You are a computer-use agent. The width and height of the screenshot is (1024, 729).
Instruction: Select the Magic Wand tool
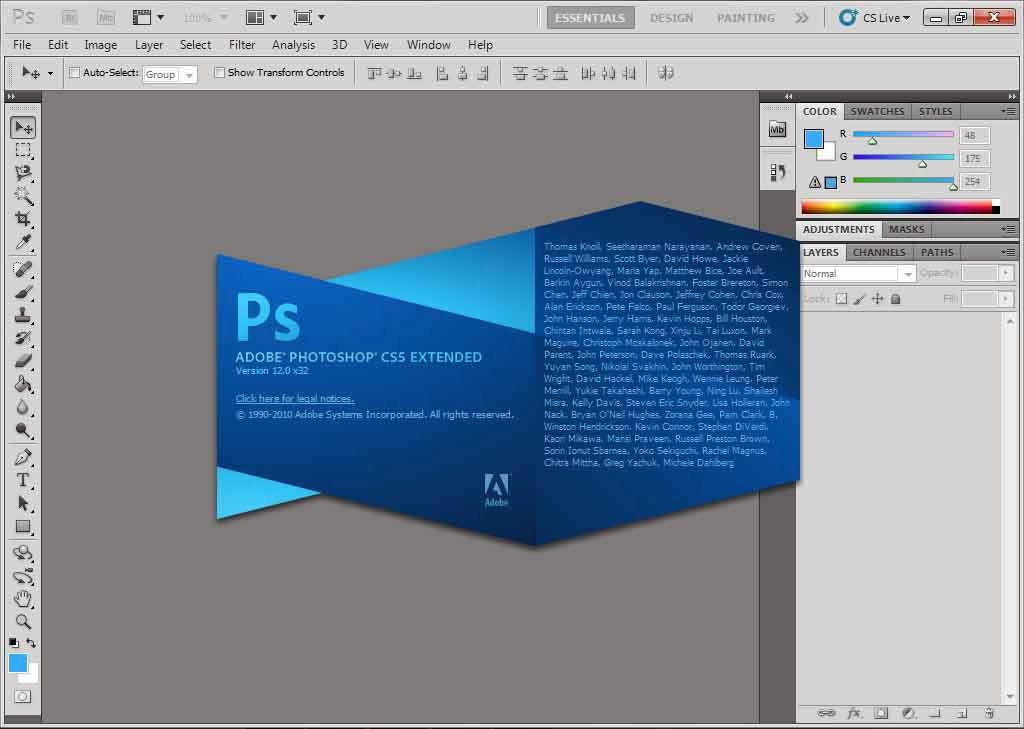[x=23, y=196]
